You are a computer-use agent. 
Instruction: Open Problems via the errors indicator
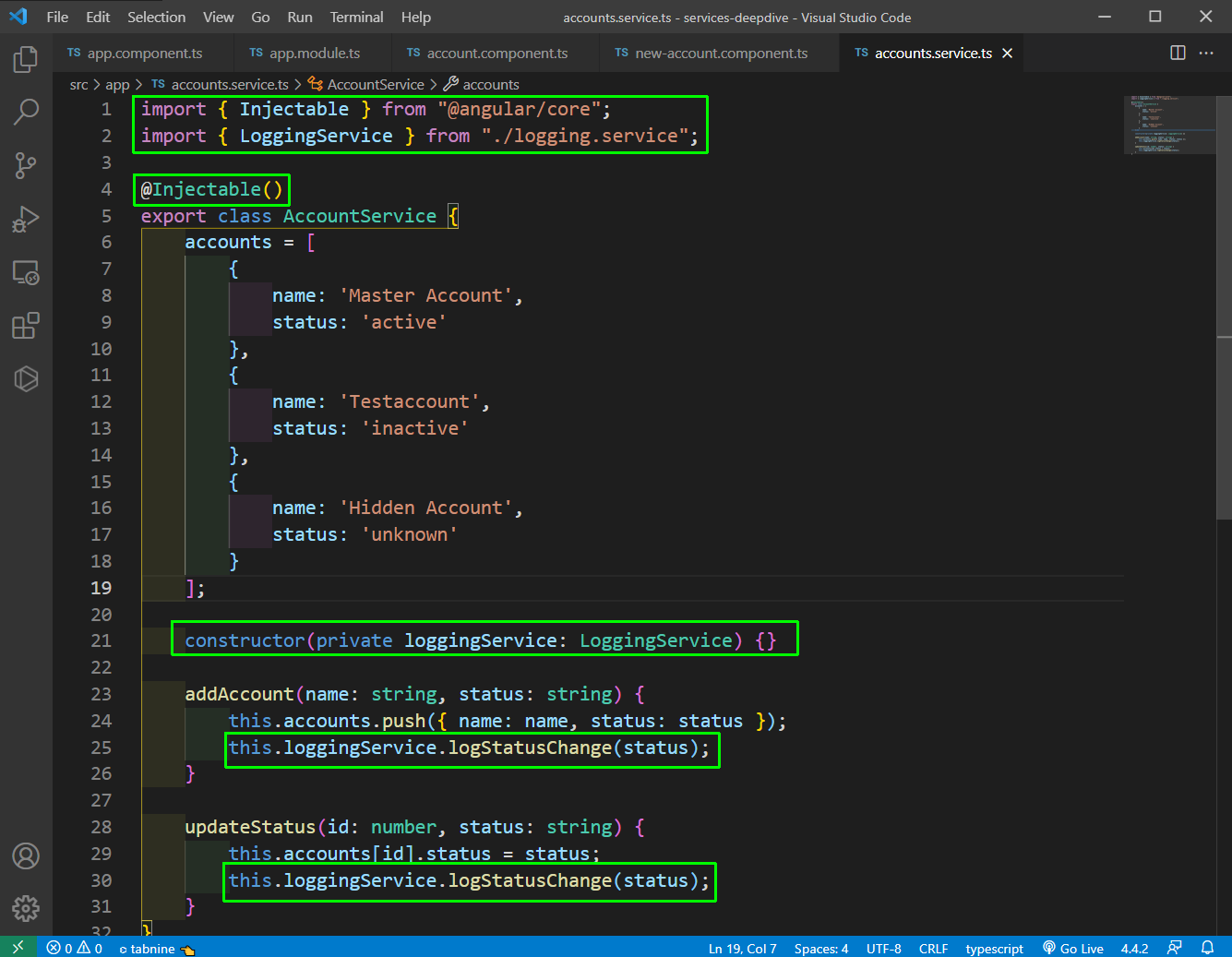(x=74, y=948)
